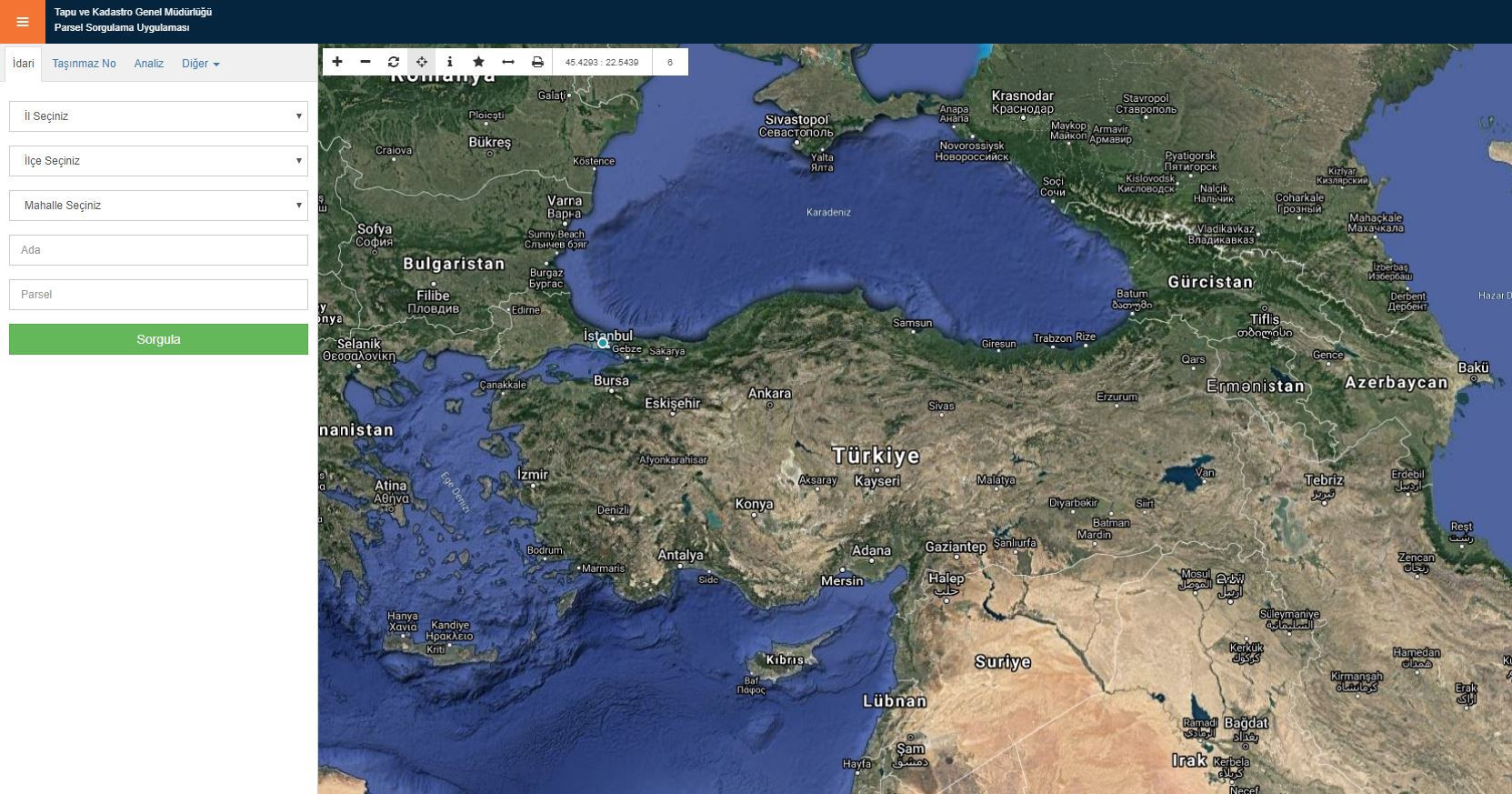Zoom out the map with minus icon

point(365,62)
